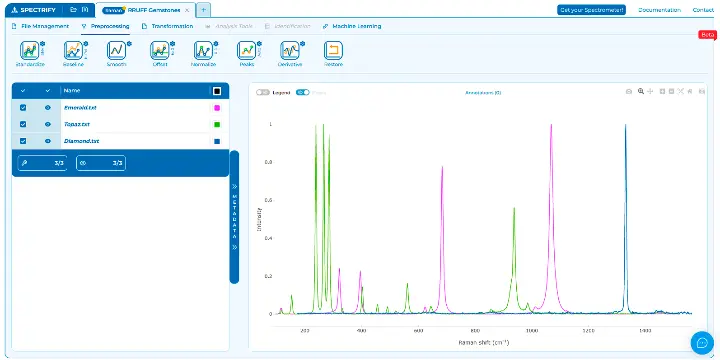Toggle show-all visibility checkmark in header

point(48,91)
